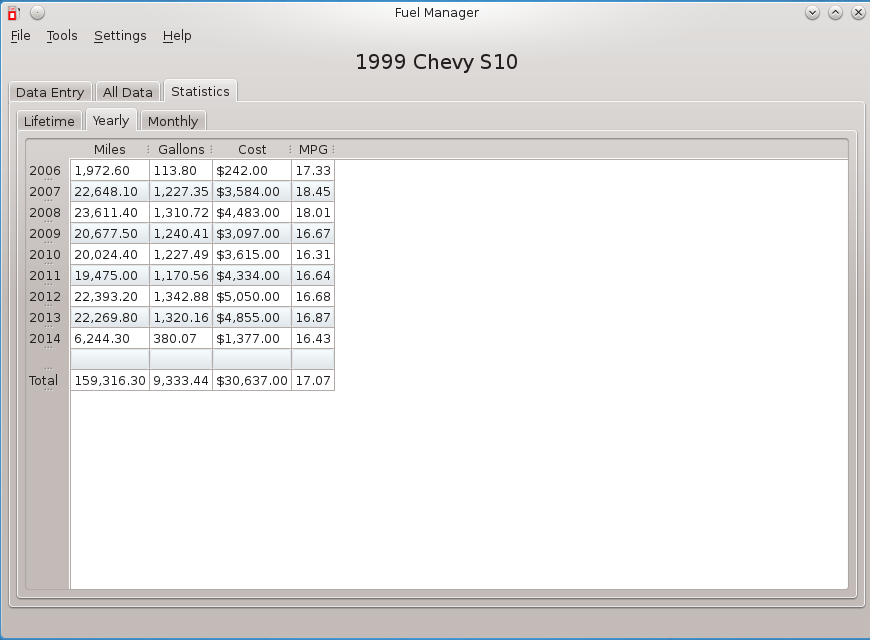
Task: Click the 6,244.30 miles cell
Action: pos(110,339)
